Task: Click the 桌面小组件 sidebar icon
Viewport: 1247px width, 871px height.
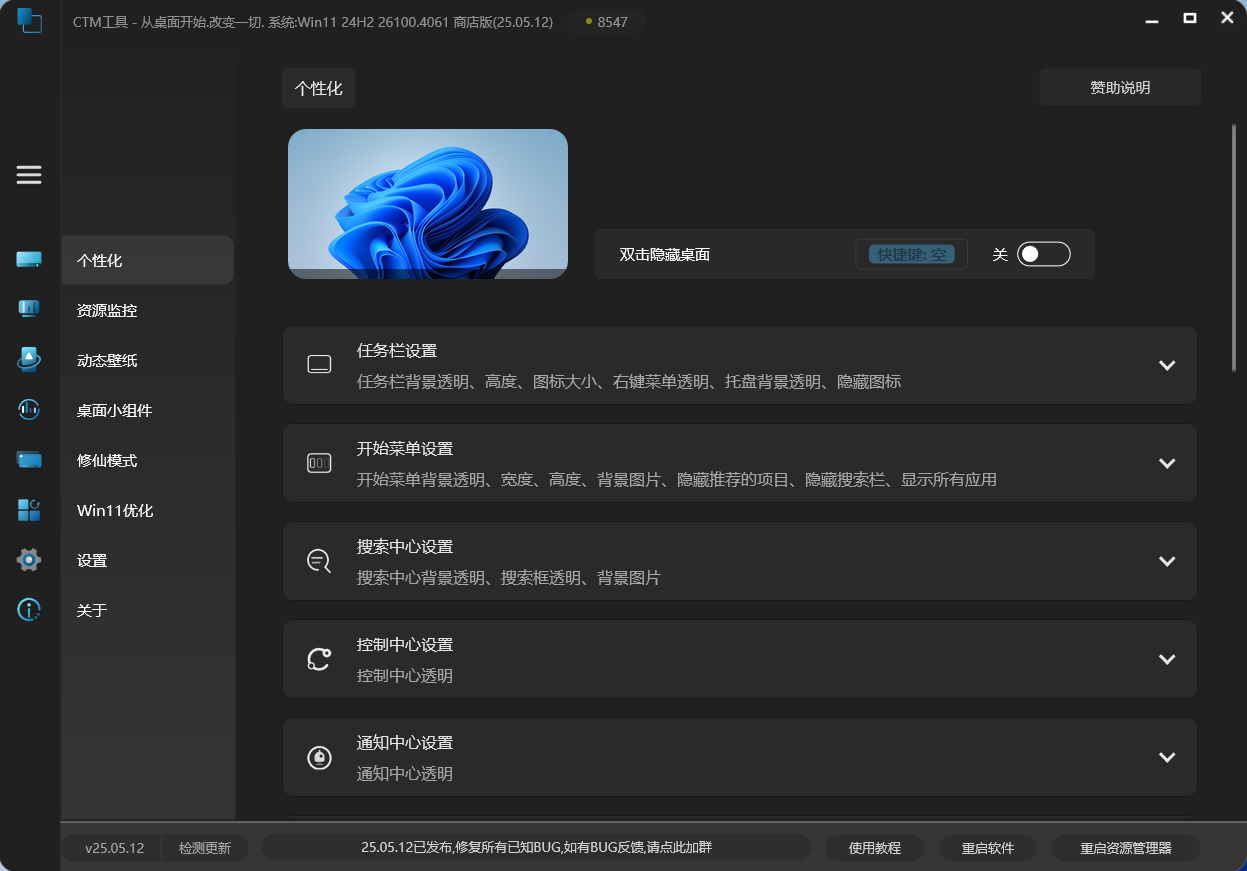Action: point(29,409)
